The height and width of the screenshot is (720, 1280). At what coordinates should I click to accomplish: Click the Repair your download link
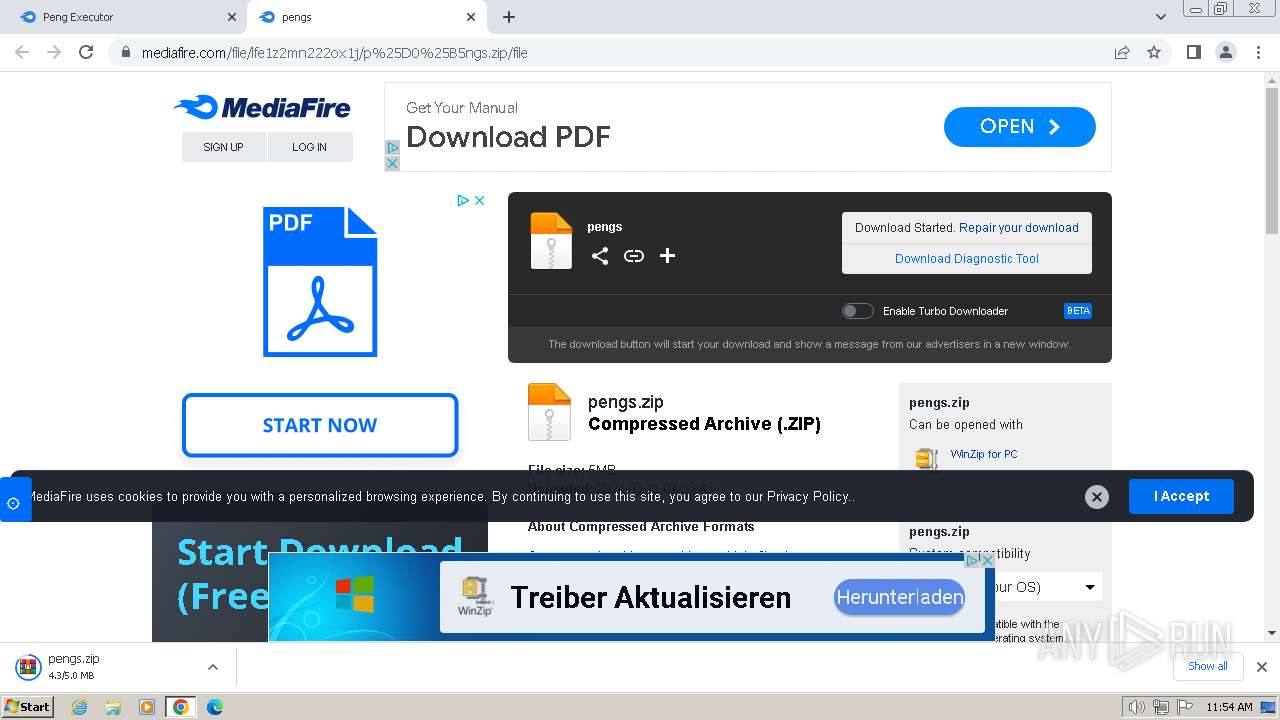pyautogui.click(x=1019, y=228)
